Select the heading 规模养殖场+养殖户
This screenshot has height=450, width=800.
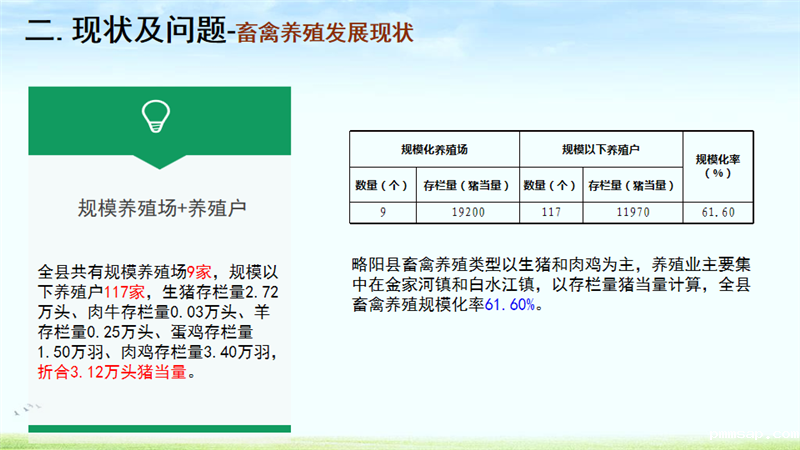click(x=161, y=207)
